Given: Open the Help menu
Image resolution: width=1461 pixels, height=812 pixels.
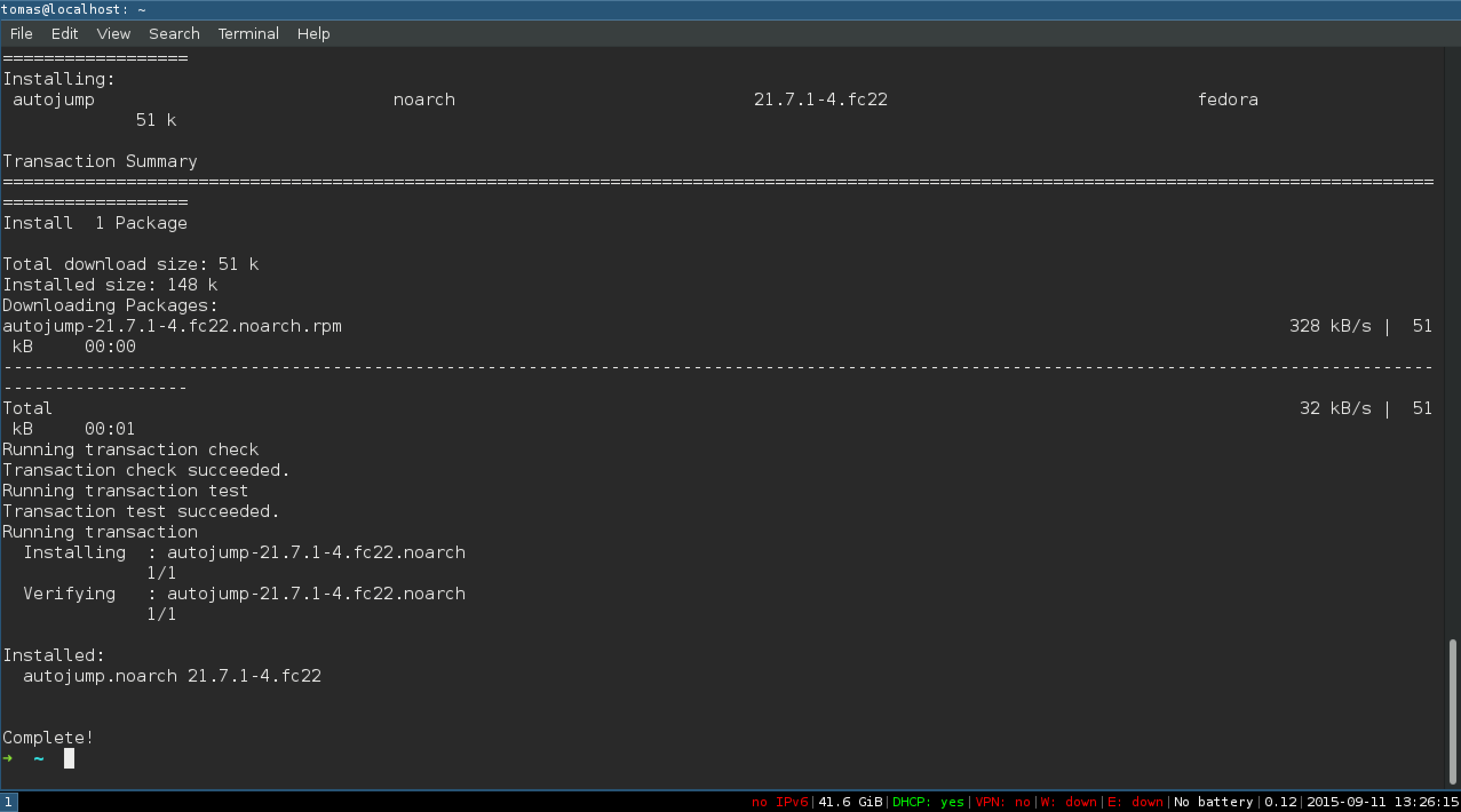Looking at the screenshot, I should tap(313, 34).
